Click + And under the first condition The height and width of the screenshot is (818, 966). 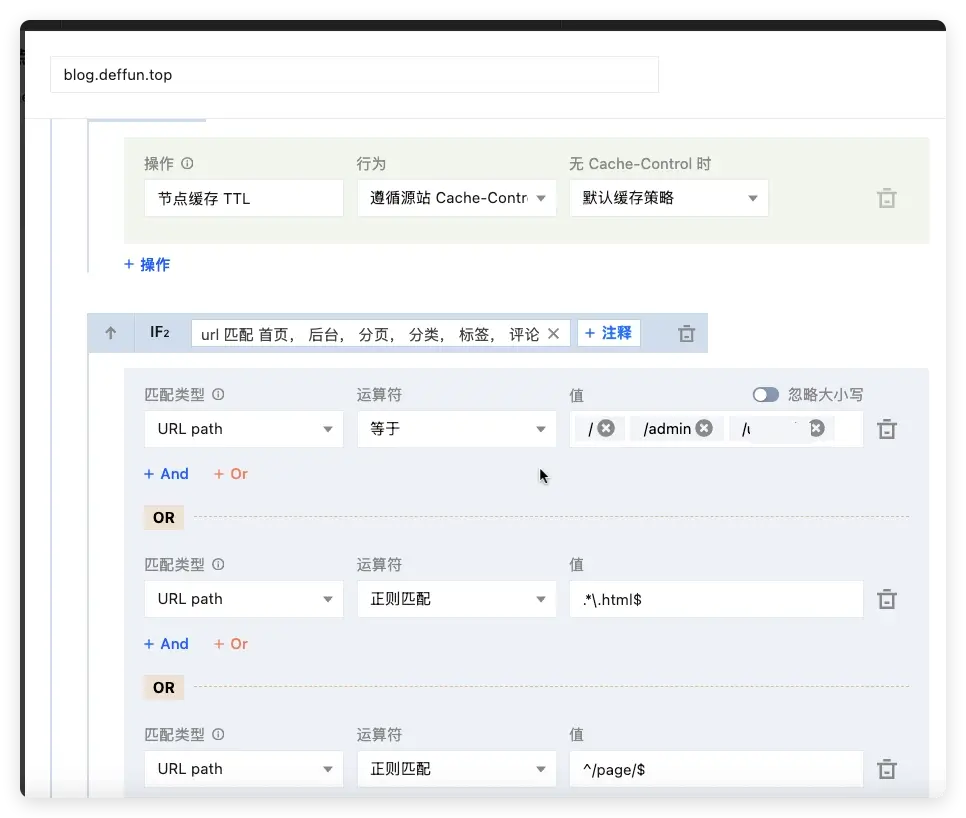tap(166, 474)
